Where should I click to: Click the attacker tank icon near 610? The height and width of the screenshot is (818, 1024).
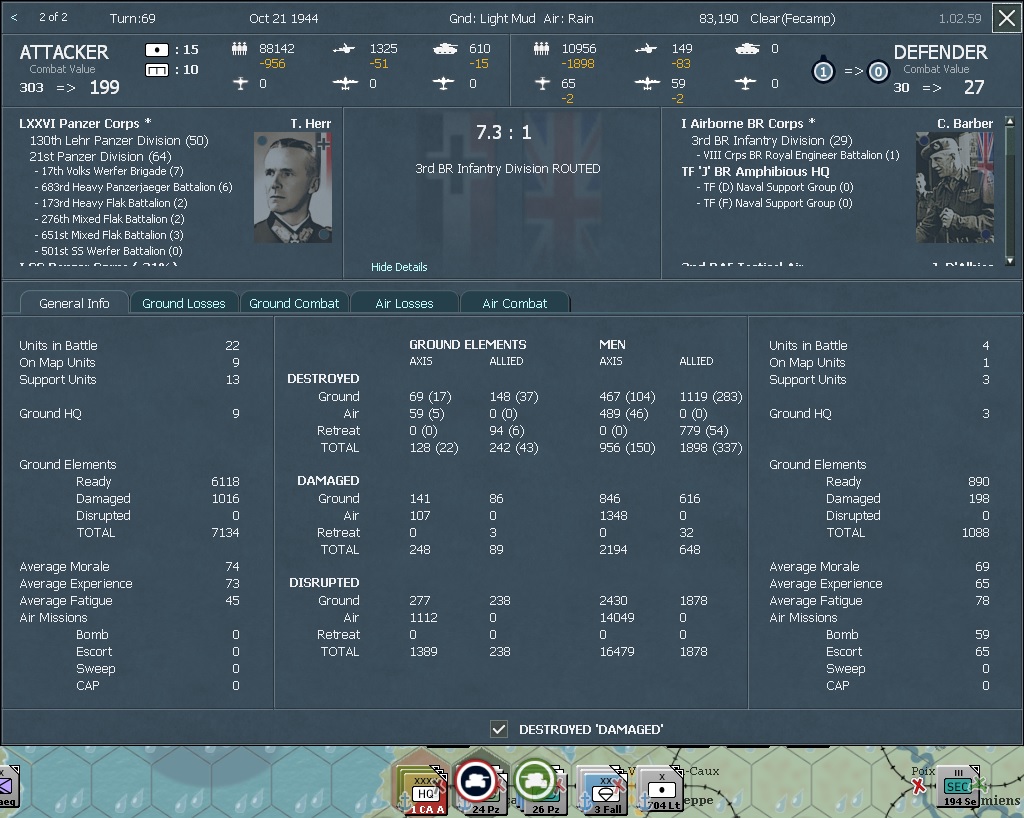point(445,48)
